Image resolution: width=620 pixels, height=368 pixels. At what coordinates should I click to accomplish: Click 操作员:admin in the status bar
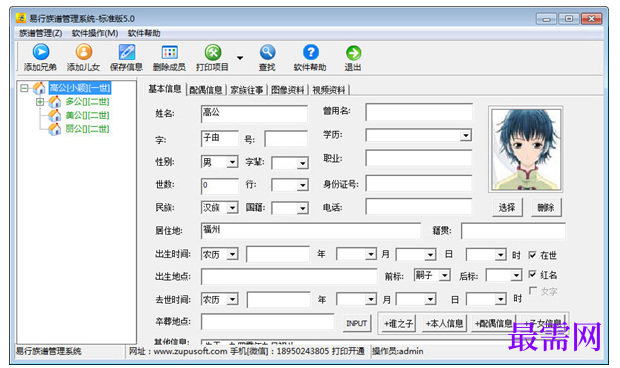tap(398, 351)
